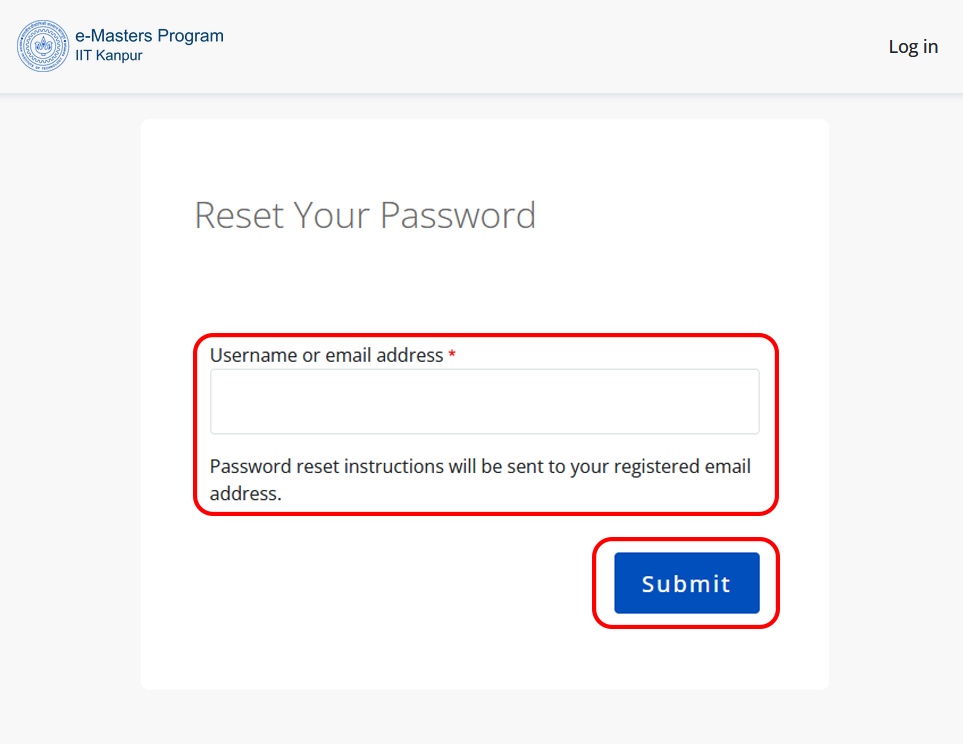Click the word Username in the field label
This screenshot has width=963, height=744.
coord(254,355)
